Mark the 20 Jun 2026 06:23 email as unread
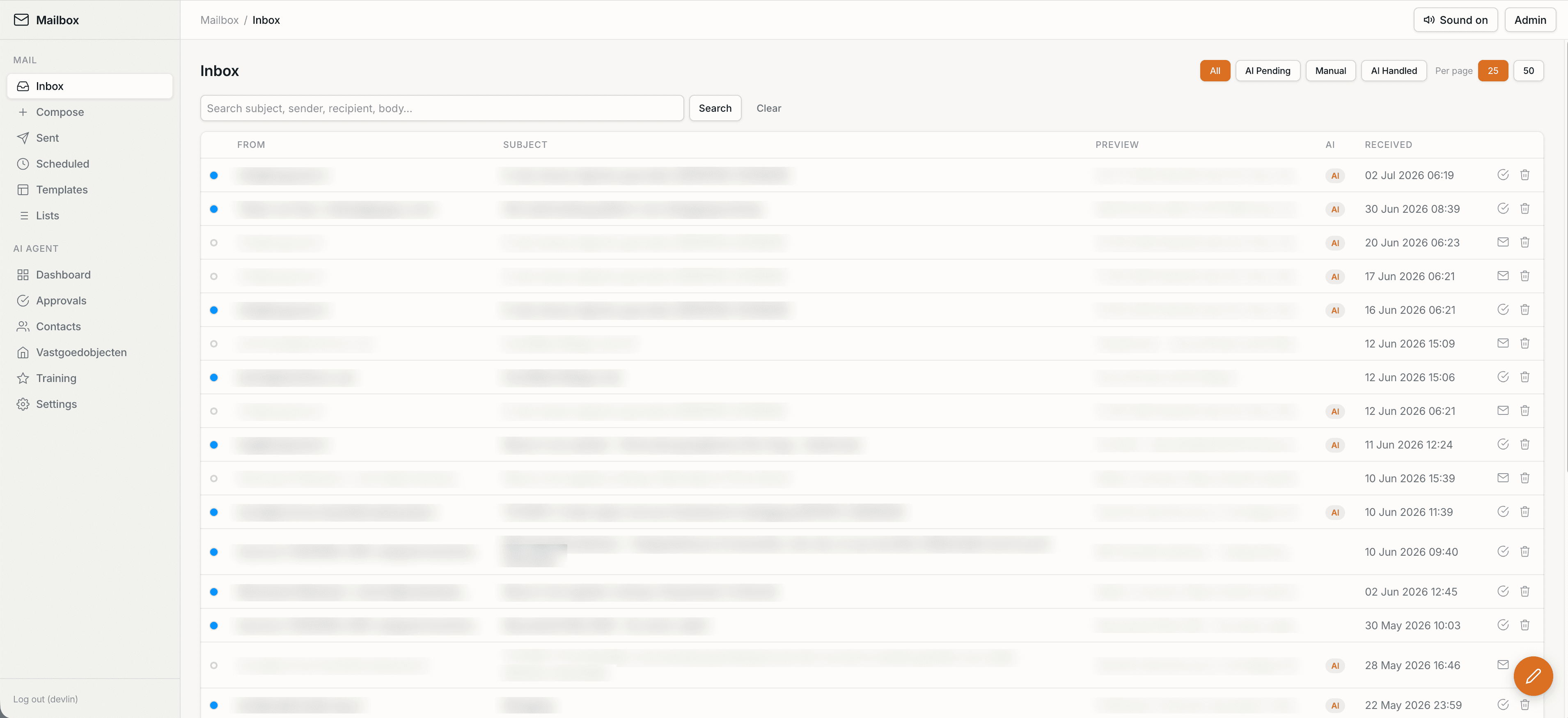This screenshot has height=718, width=1568. (x=1503, y=242)
